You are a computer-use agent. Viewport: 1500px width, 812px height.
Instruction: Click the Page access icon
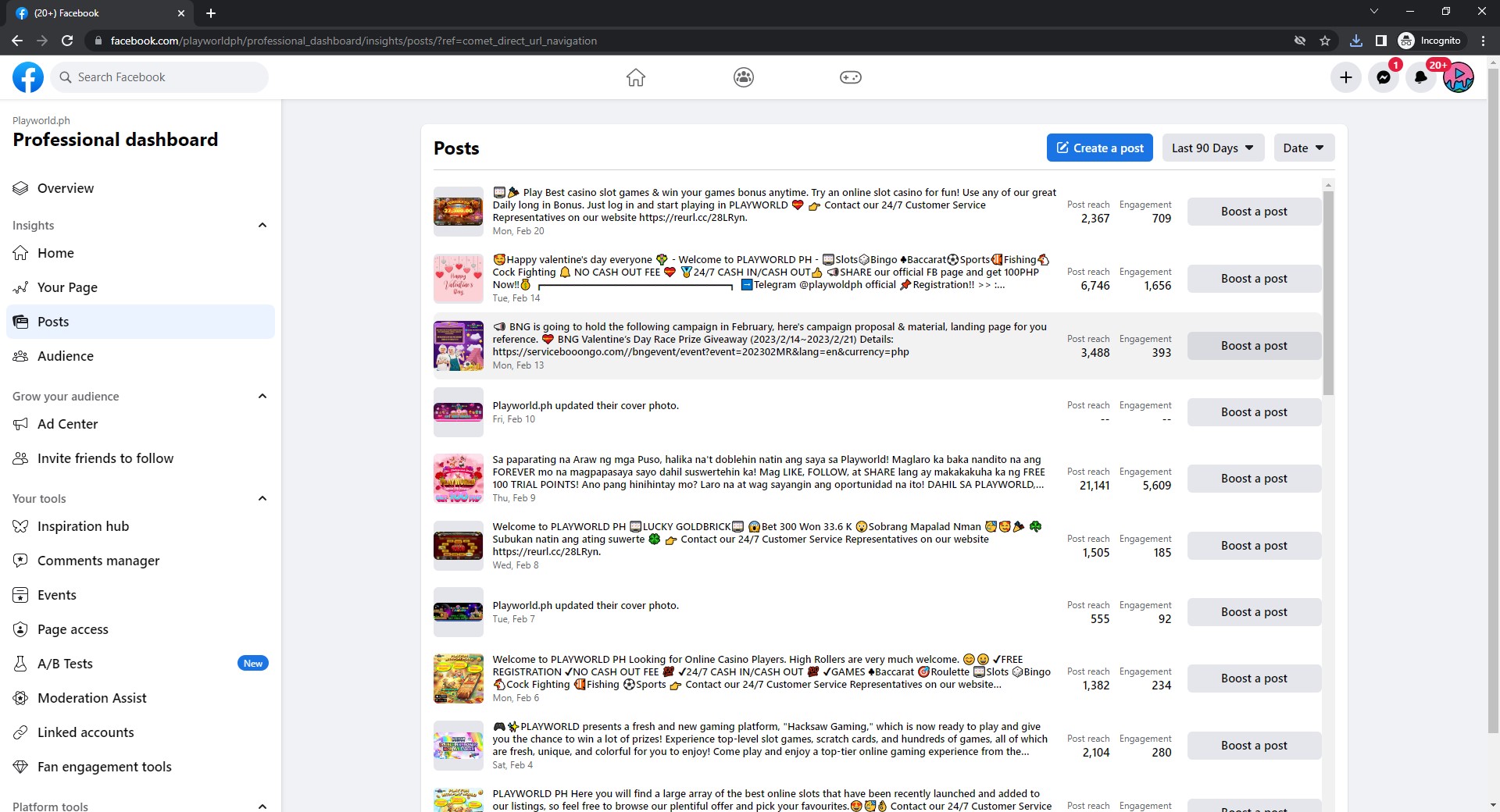click(20, 629)
